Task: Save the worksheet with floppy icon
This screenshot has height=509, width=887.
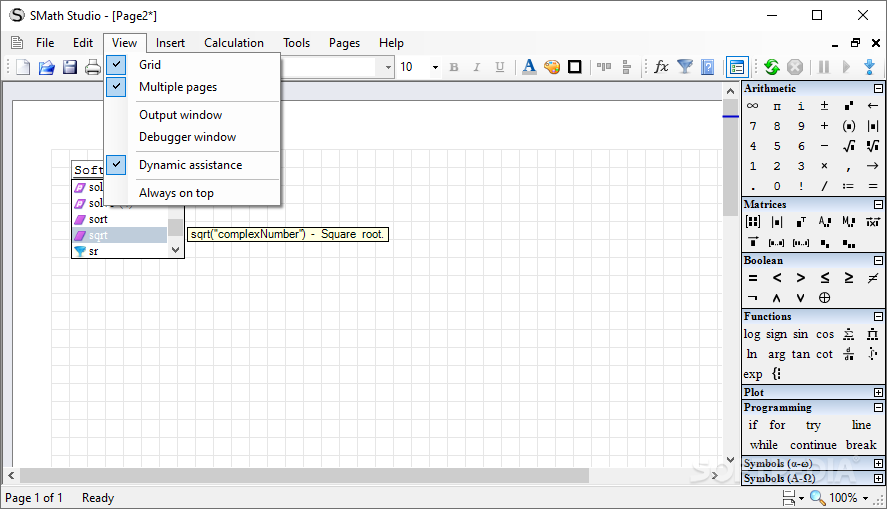Action: coord(70,67)
